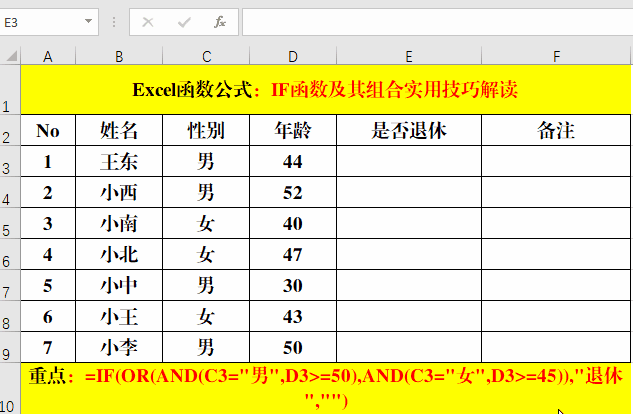Select row 10 header
The image size is (633, 414).
tap(10, 389)
